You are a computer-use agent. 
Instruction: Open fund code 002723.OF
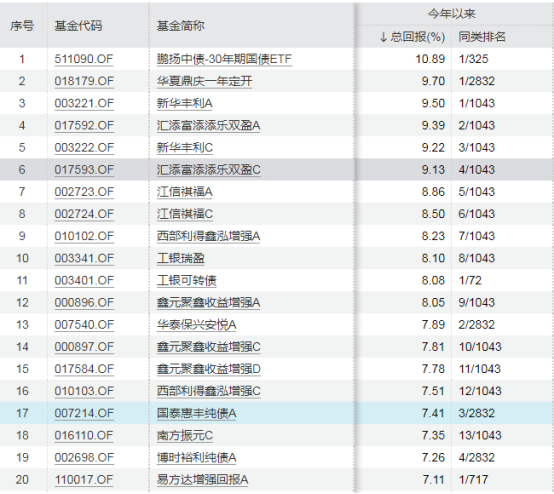click(84, 192)
